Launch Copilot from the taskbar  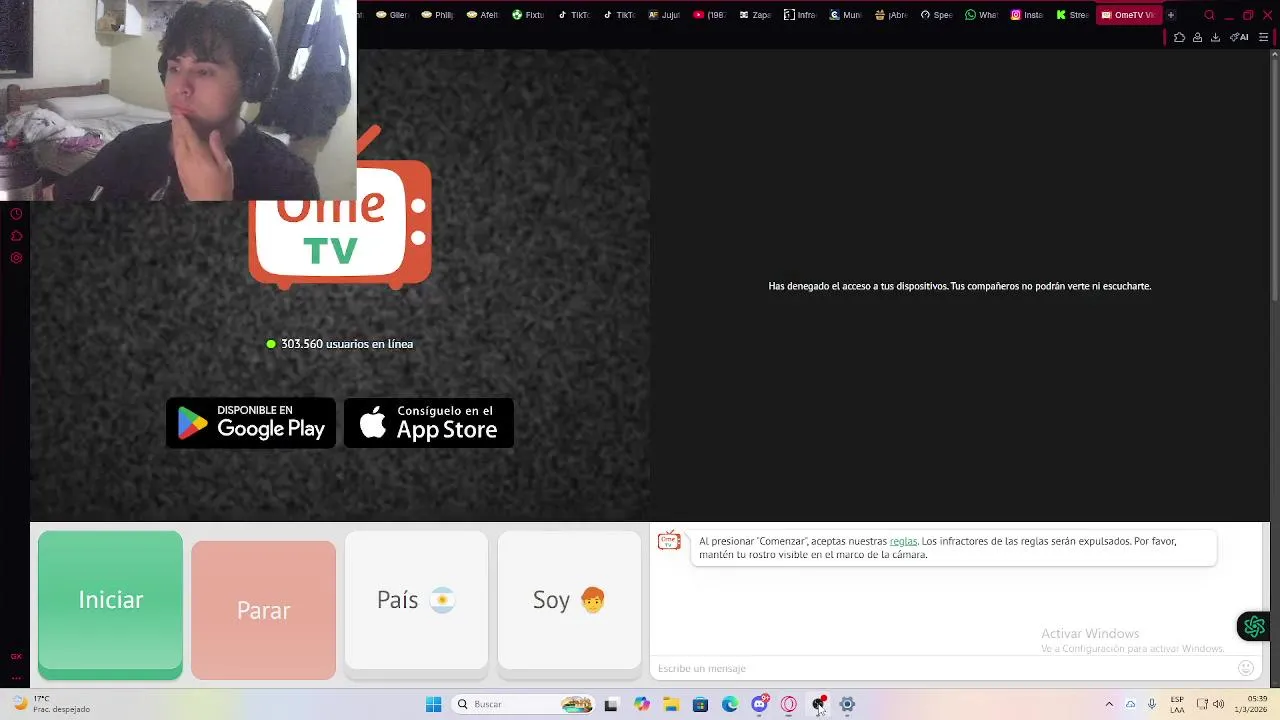tap(642, 704)
